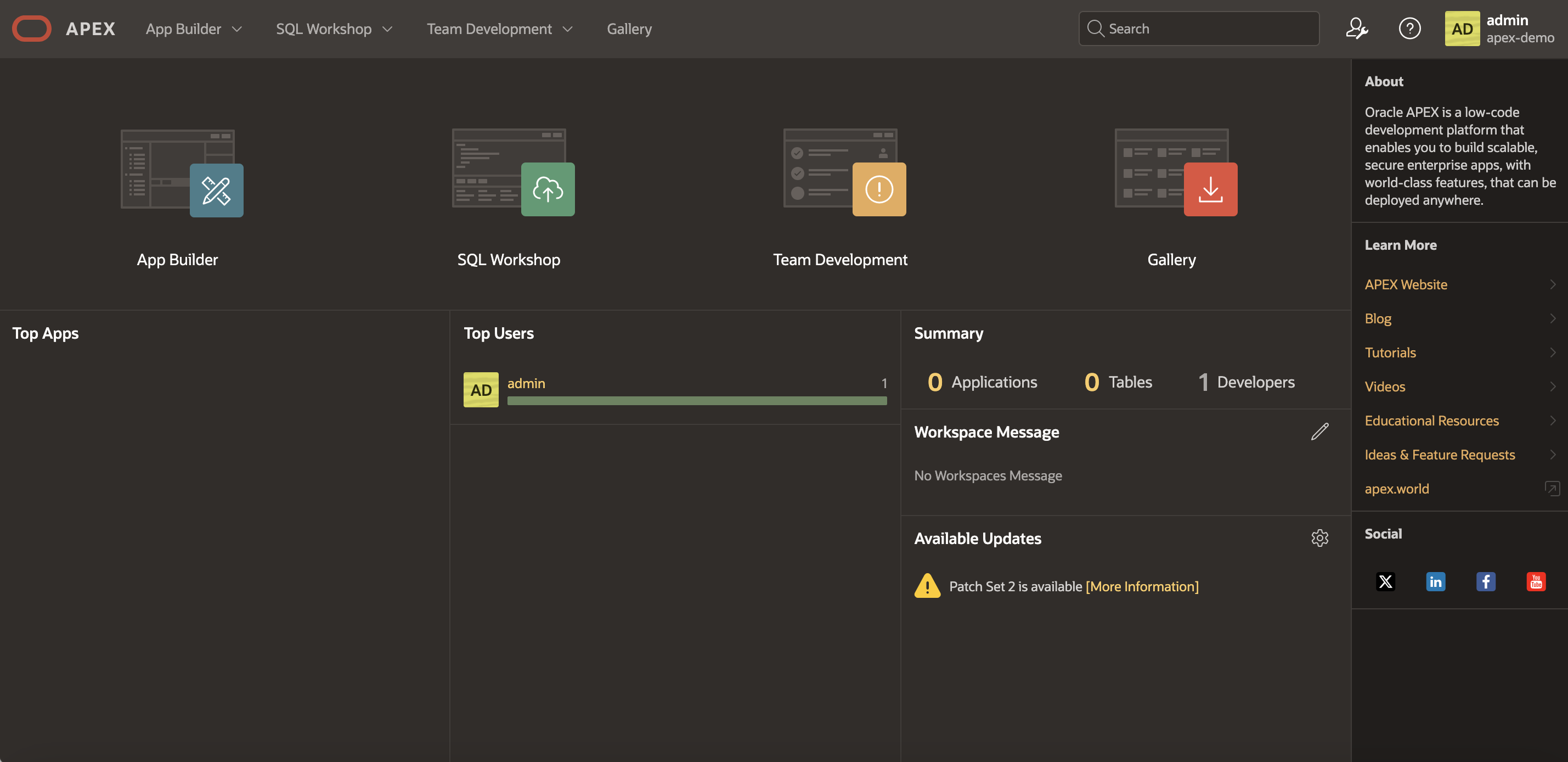Viewport: 1568px width, 762px height.
Task: Open the YouTube social icon
Action: click(x=1535, y=581)
